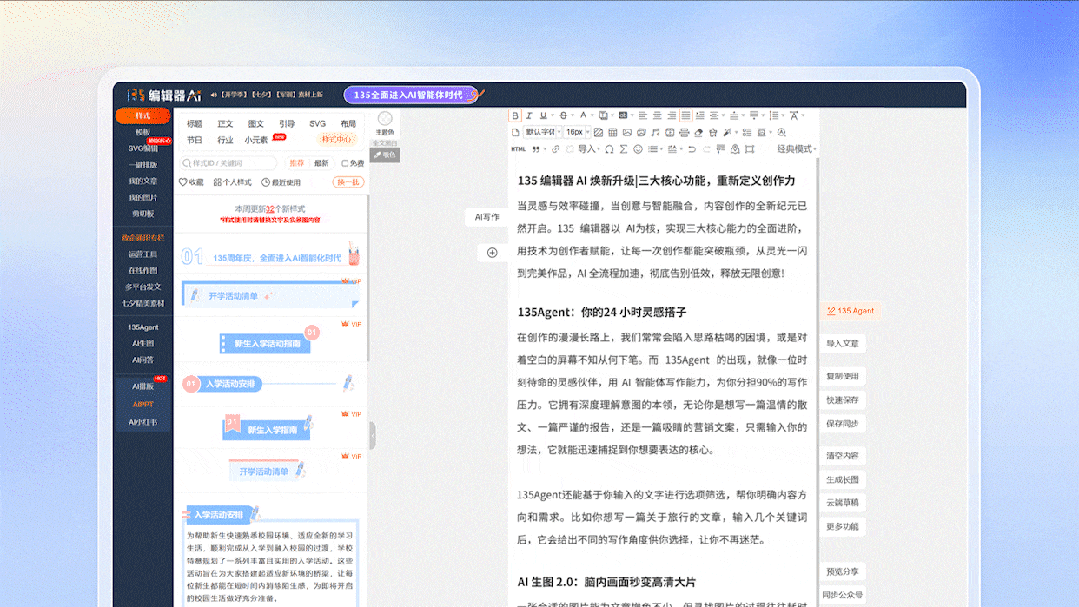
Task: Open the emoji insert icon
Action: [x=638, y=147]
